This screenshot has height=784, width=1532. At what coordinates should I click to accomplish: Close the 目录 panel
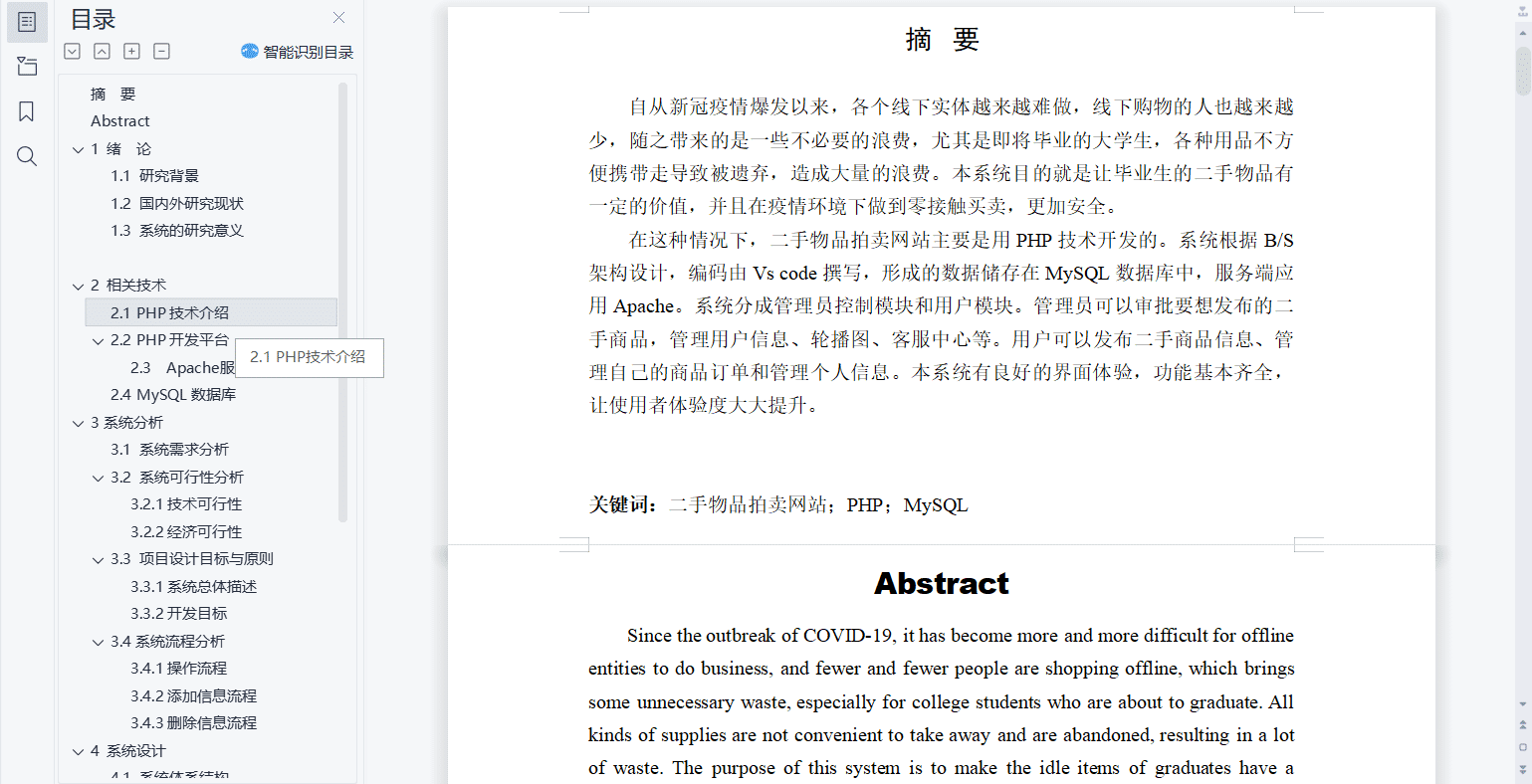click(x=338, y=18)
